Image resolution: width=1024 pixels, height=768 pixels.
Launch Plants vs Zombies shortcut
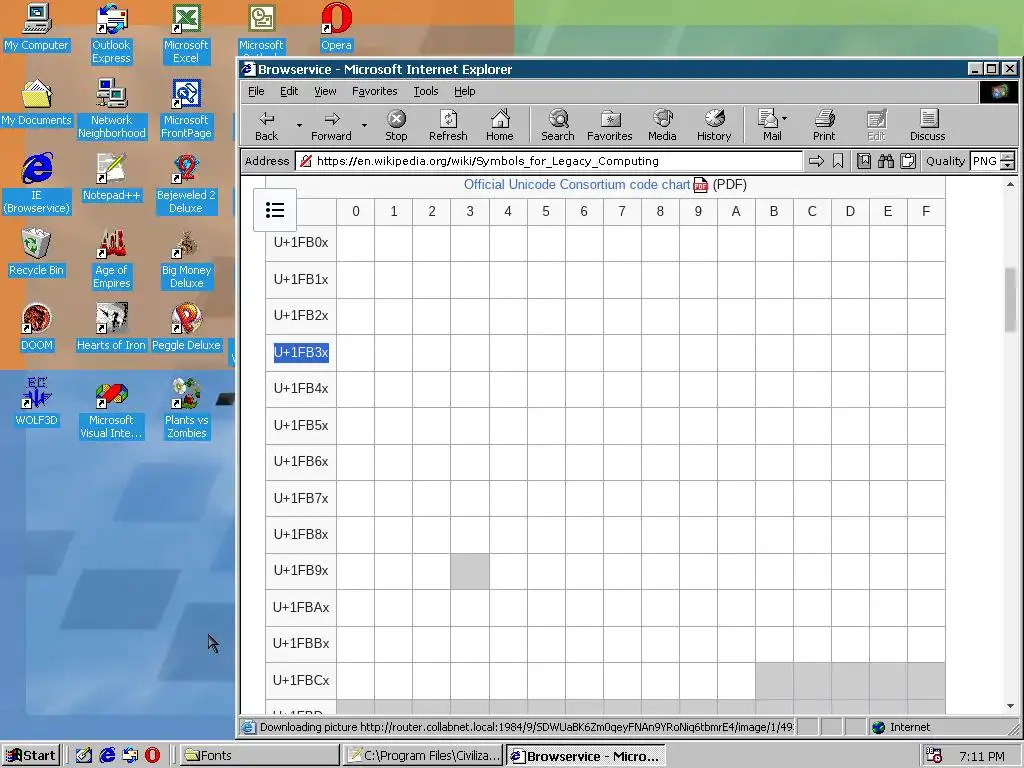tap(186, 408)
